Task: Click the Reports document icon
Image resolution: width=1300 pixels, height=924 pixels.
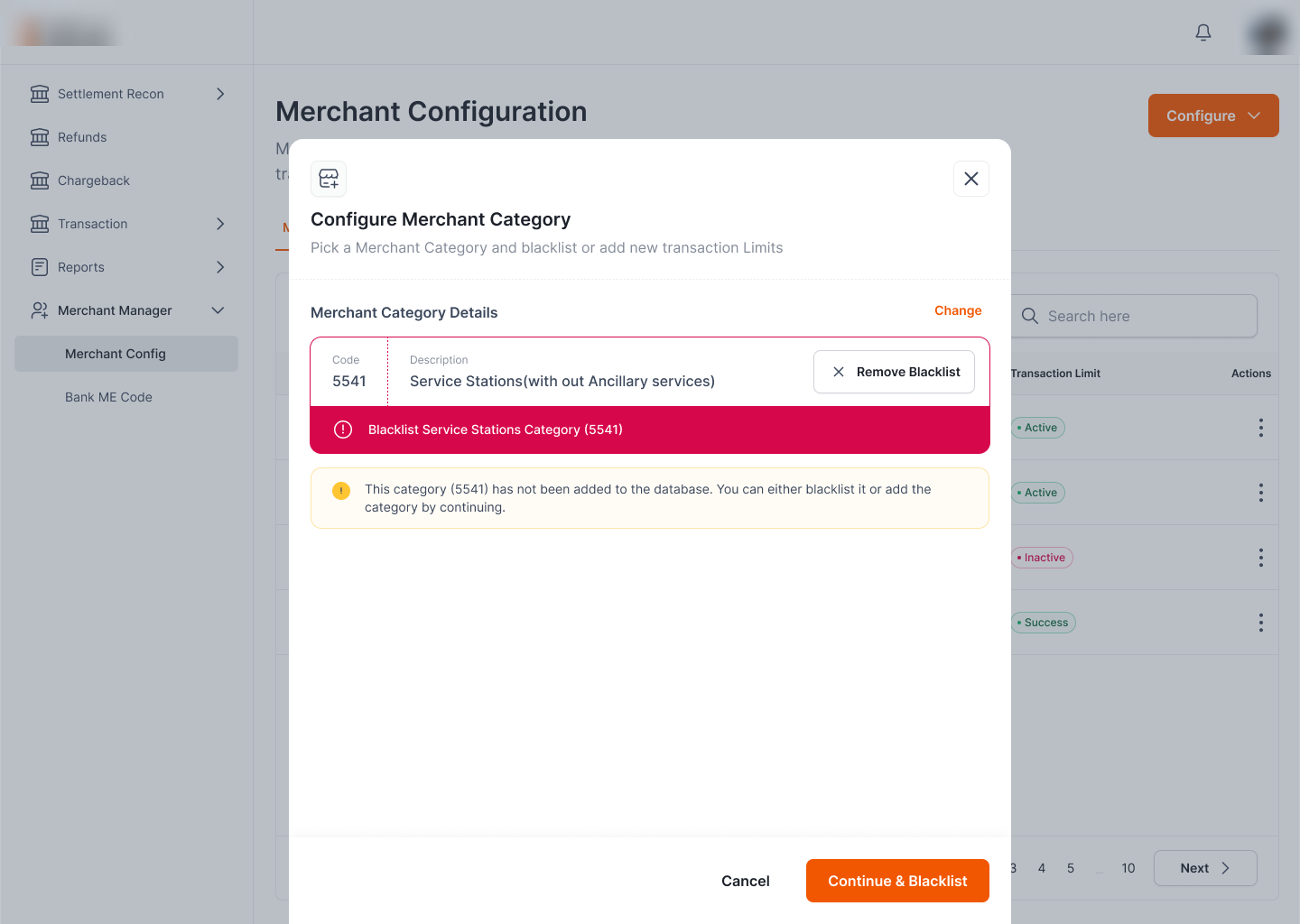Action: click(40, 267)
